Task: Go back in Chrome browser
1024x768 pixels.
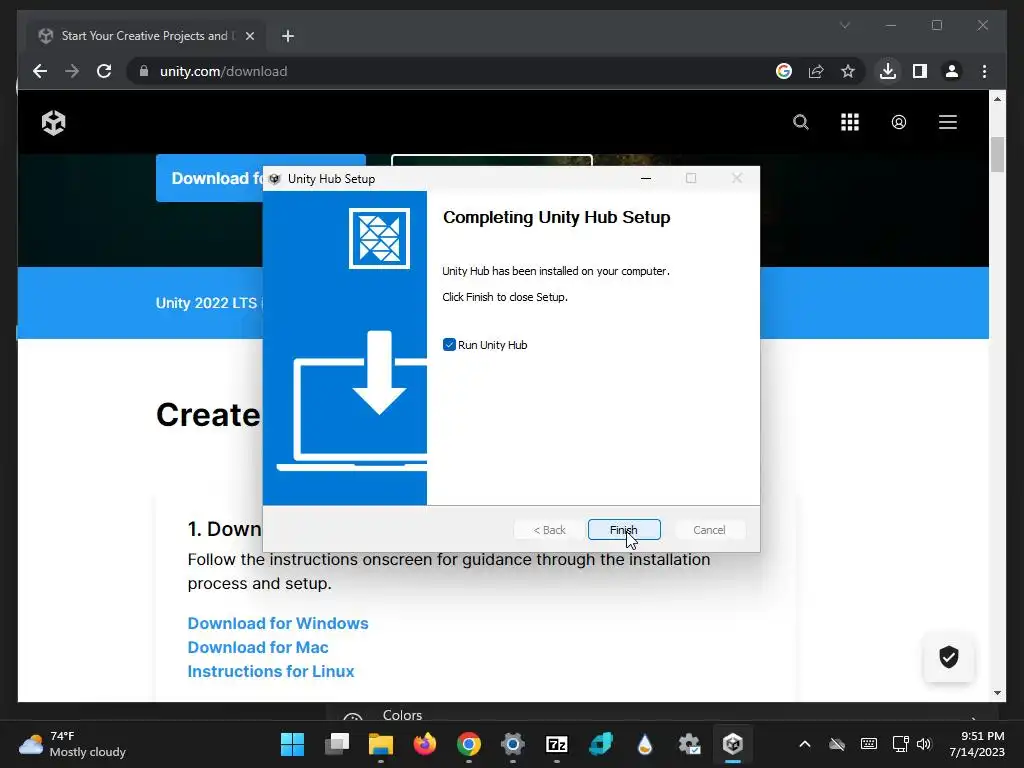Action: [x=40, y=71]
